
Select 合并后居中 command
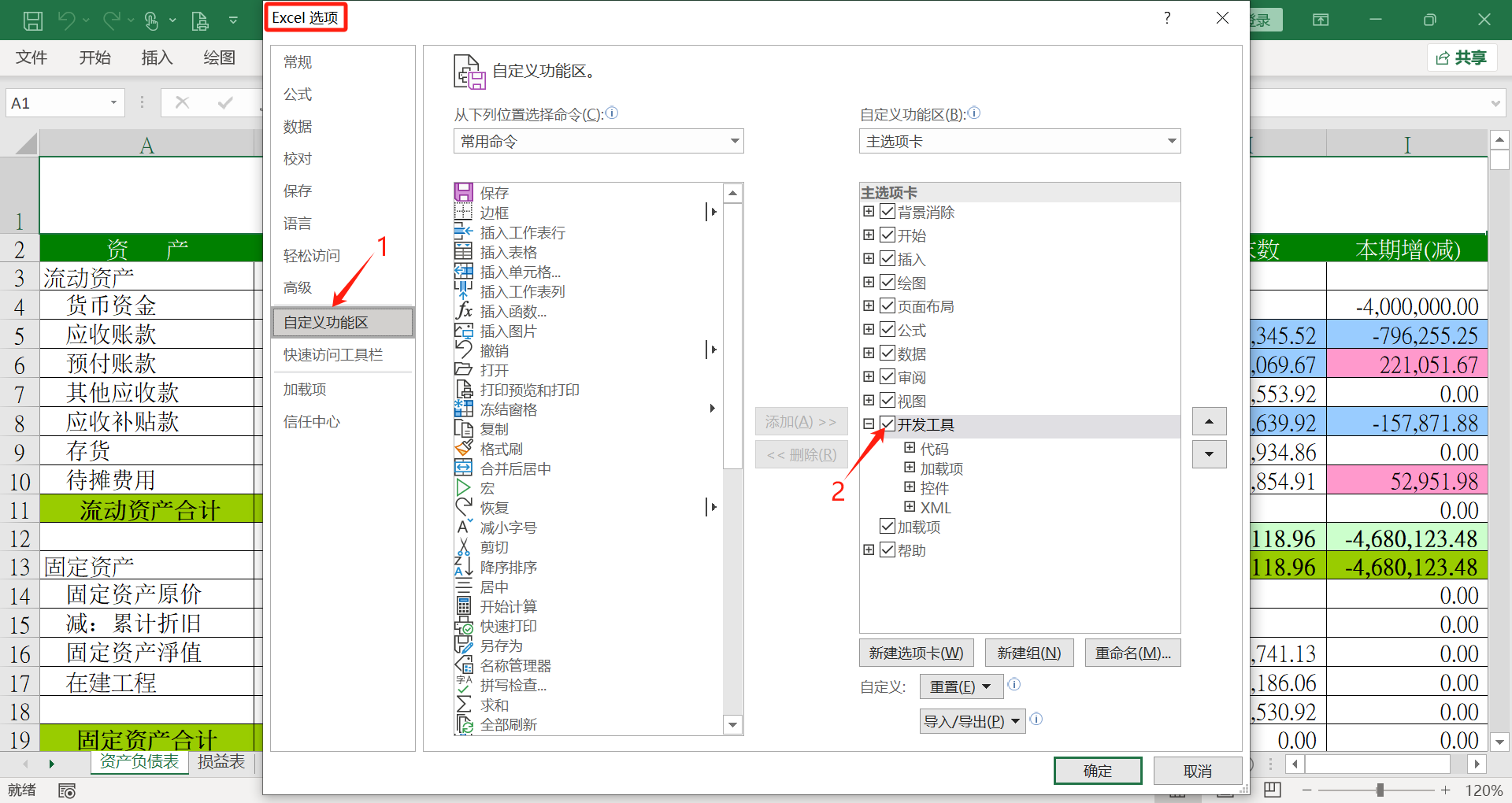point(515,468)
